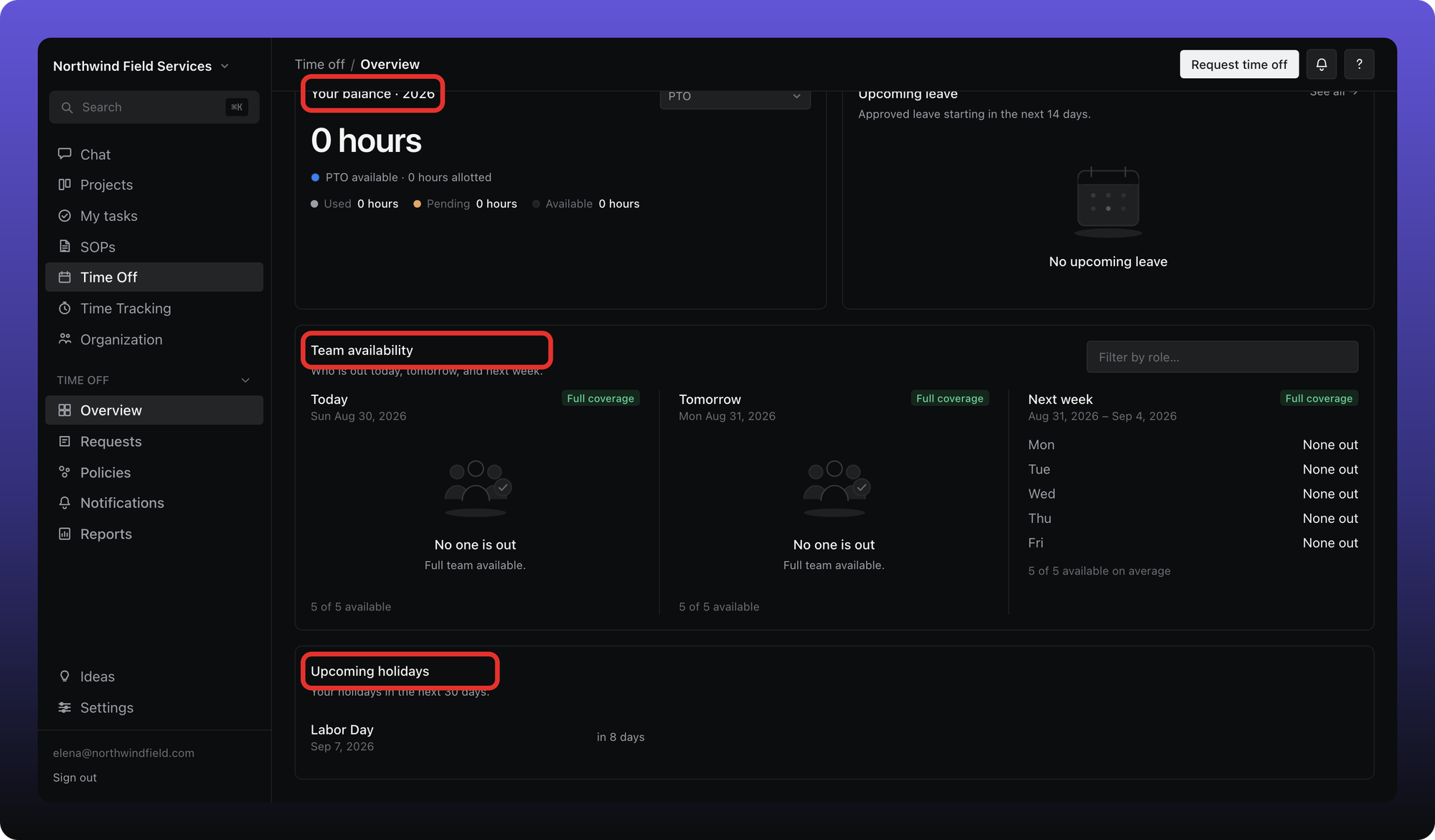Open the Policies subpage
The width and height of the screenshot is (1435, 840).
pos(154,472)
